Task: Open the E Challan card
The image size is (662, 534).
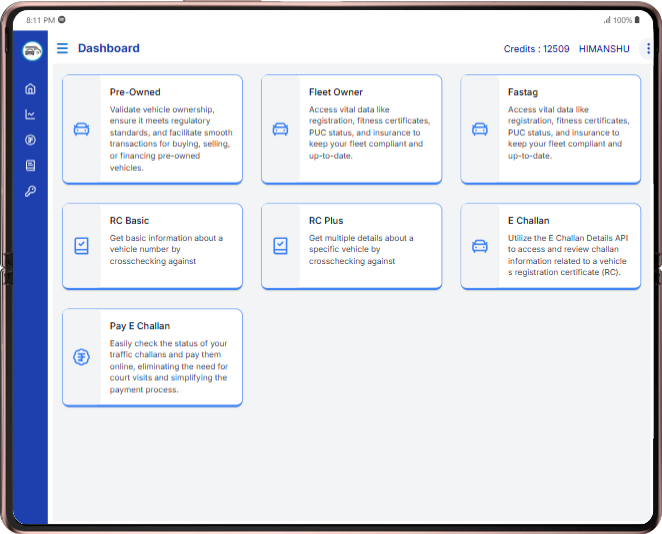Action: pyautogui.click(x=550, y=246)
